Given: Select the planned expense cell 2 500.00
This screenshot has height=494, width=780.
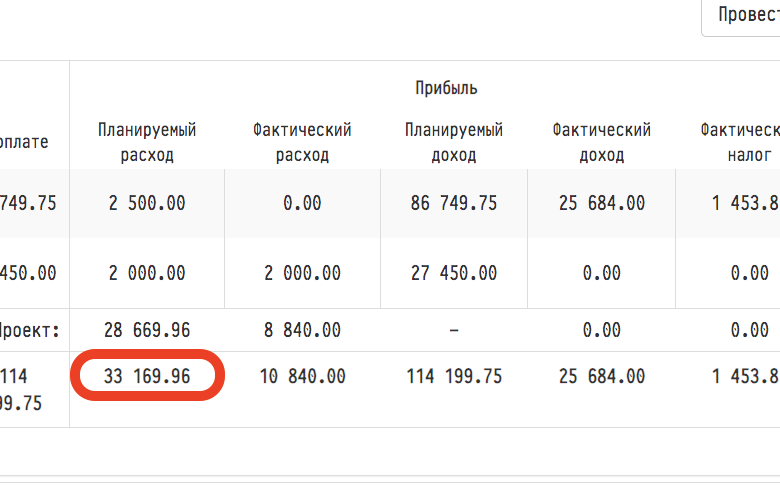Looking at the screenshot, I should coord(147,203).
